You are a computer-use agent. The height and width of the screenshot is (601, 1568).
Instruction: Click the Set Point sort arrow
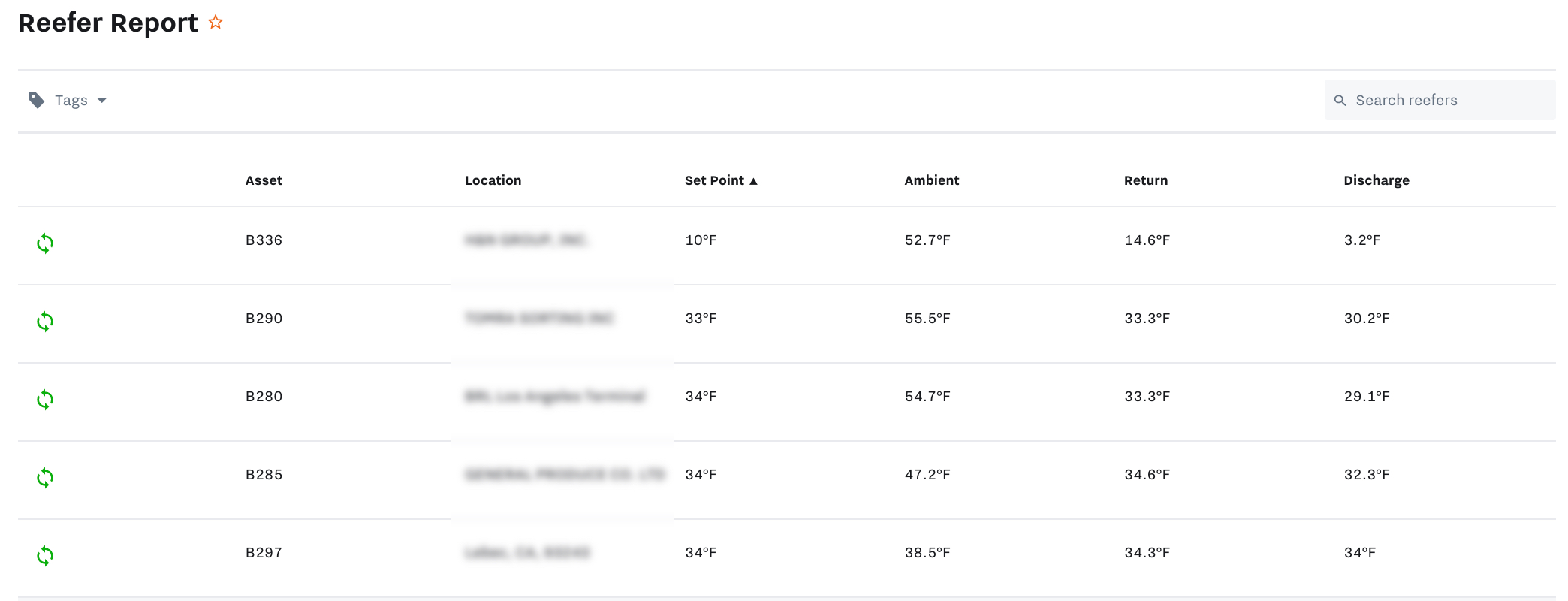[753, 181]
